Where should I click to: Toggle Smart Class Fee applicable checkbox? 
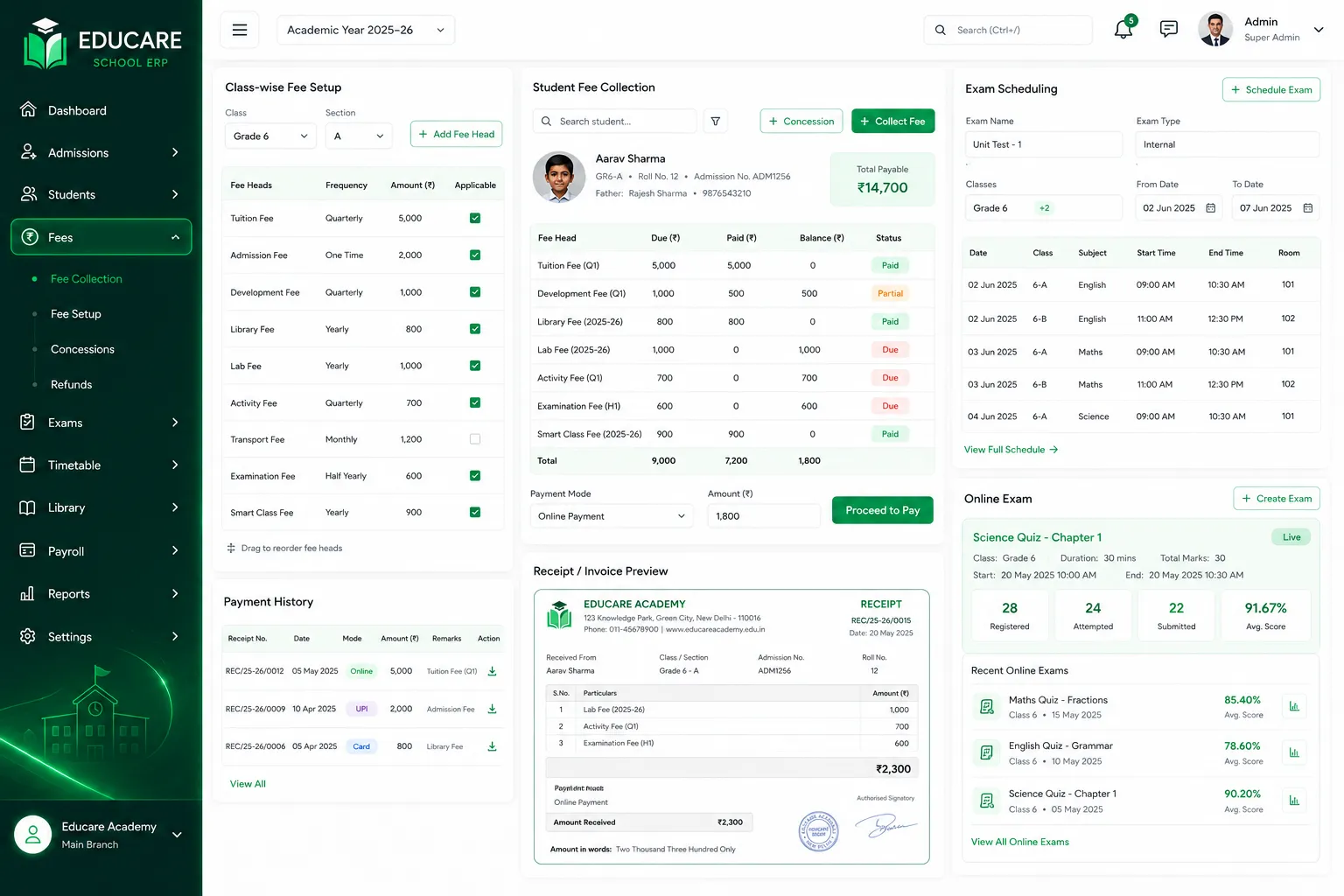(x=475, y=513)
